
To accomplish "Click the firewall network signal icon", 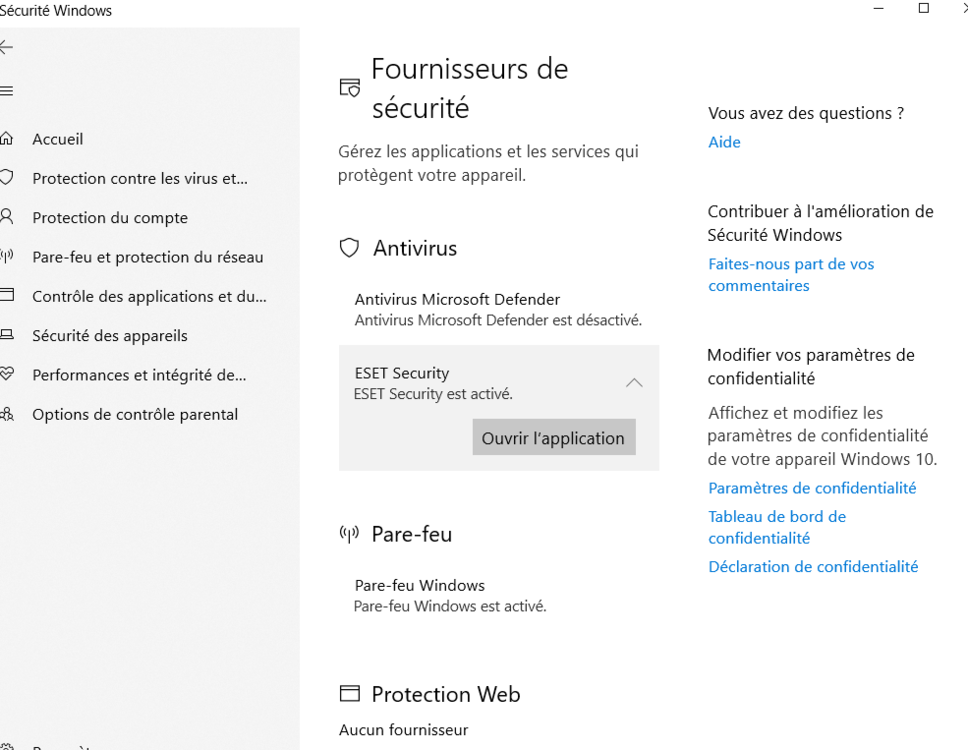I will pos(6,257).
